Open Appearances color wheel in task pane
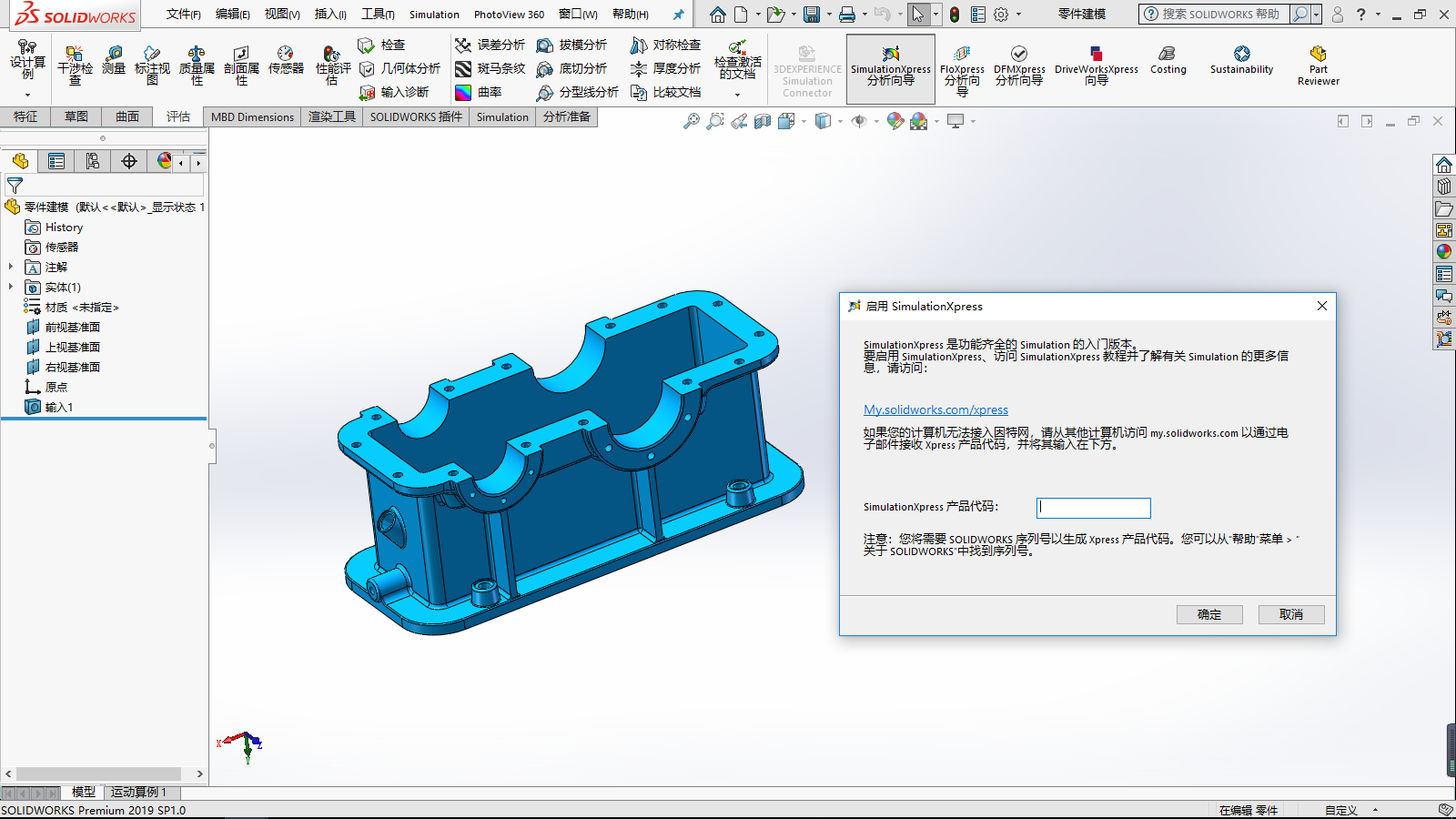 pos(1444,252)
